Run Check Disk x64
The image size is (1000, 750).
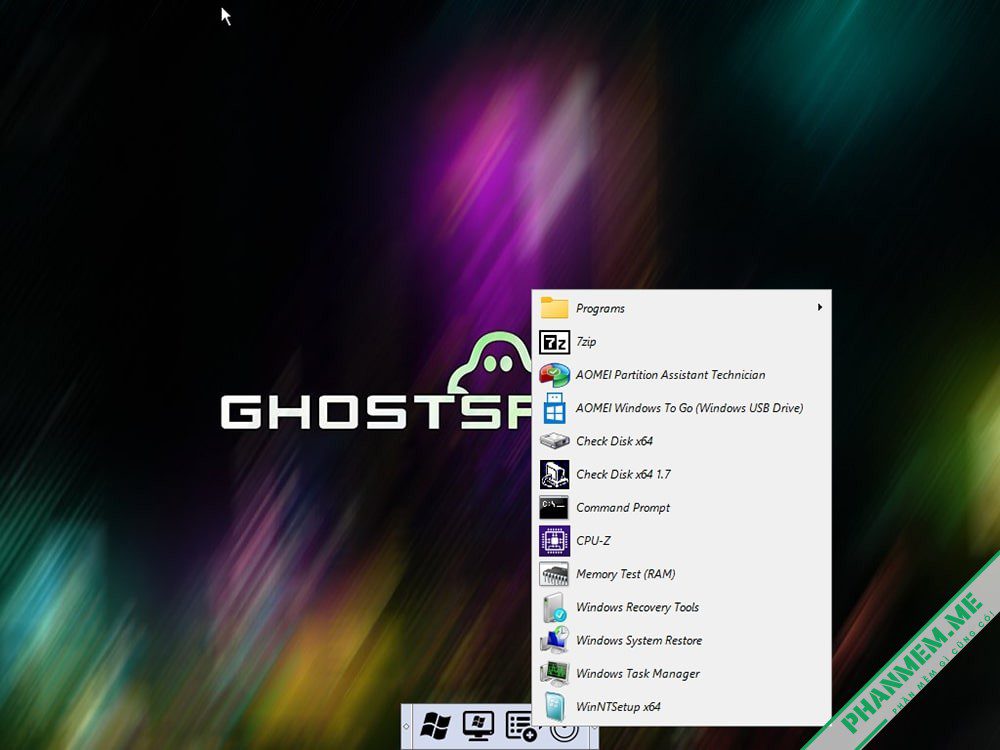681,441
